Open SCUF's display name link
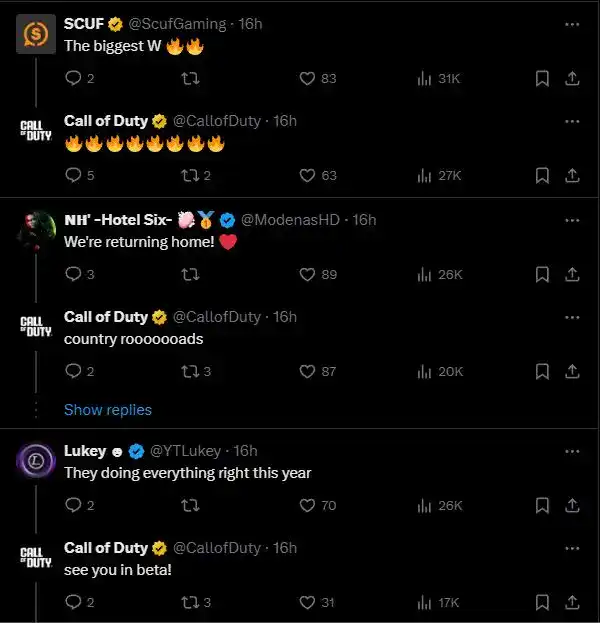Screen dimensions: 600x623 pyautogui.click(x=83, y=24)
